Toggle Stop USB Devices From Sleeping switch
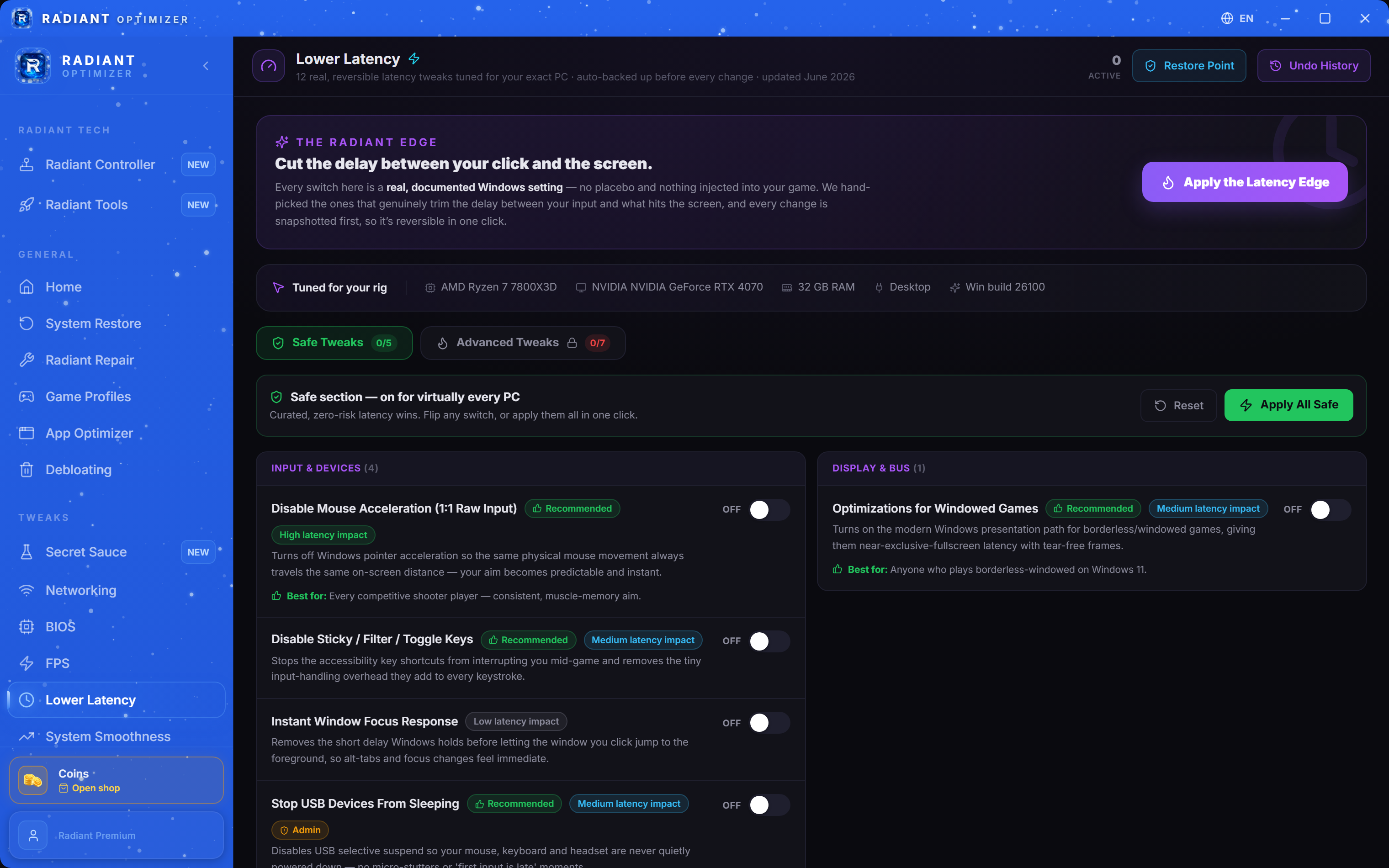The width and height of the screenshot is (1389, 868). pyautogui.click(x=770, y=805)
